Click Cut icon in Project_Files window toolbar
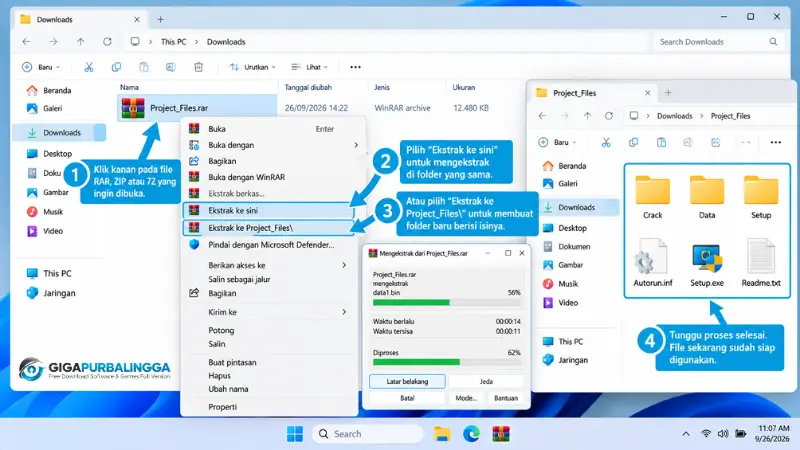The height and width of the screenshot is (450, 800). tap(606, 142)
